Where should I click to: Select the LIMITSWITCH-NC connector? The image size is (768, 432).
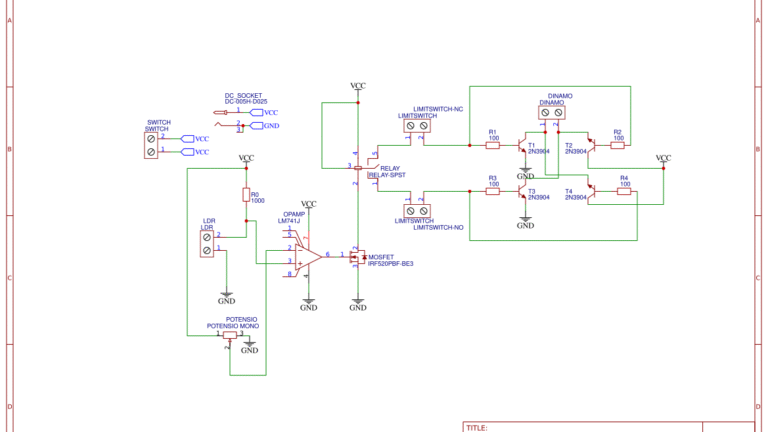pyautogui.click(x=416, y=128)
